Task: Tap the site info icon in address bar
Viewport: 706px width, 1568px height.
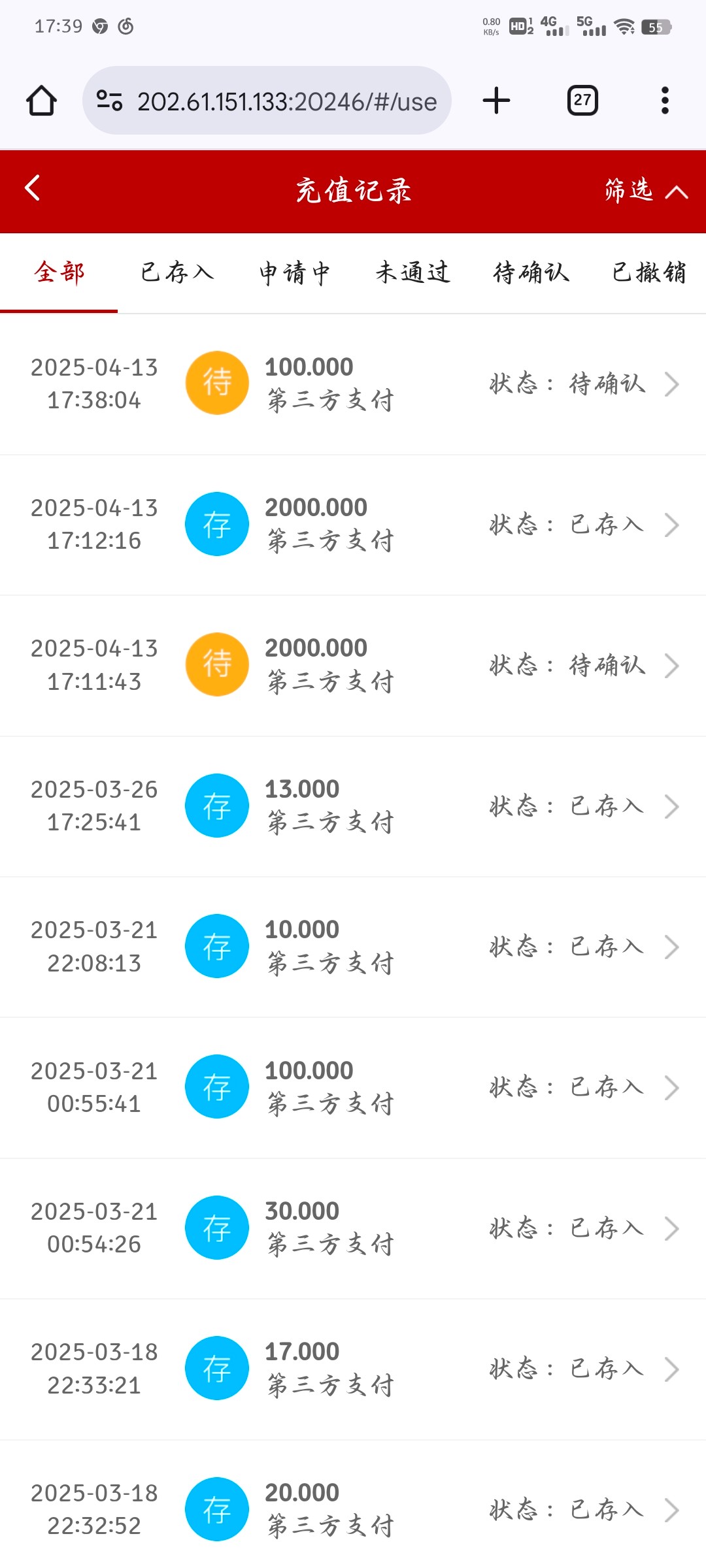Action: [109, 101]
